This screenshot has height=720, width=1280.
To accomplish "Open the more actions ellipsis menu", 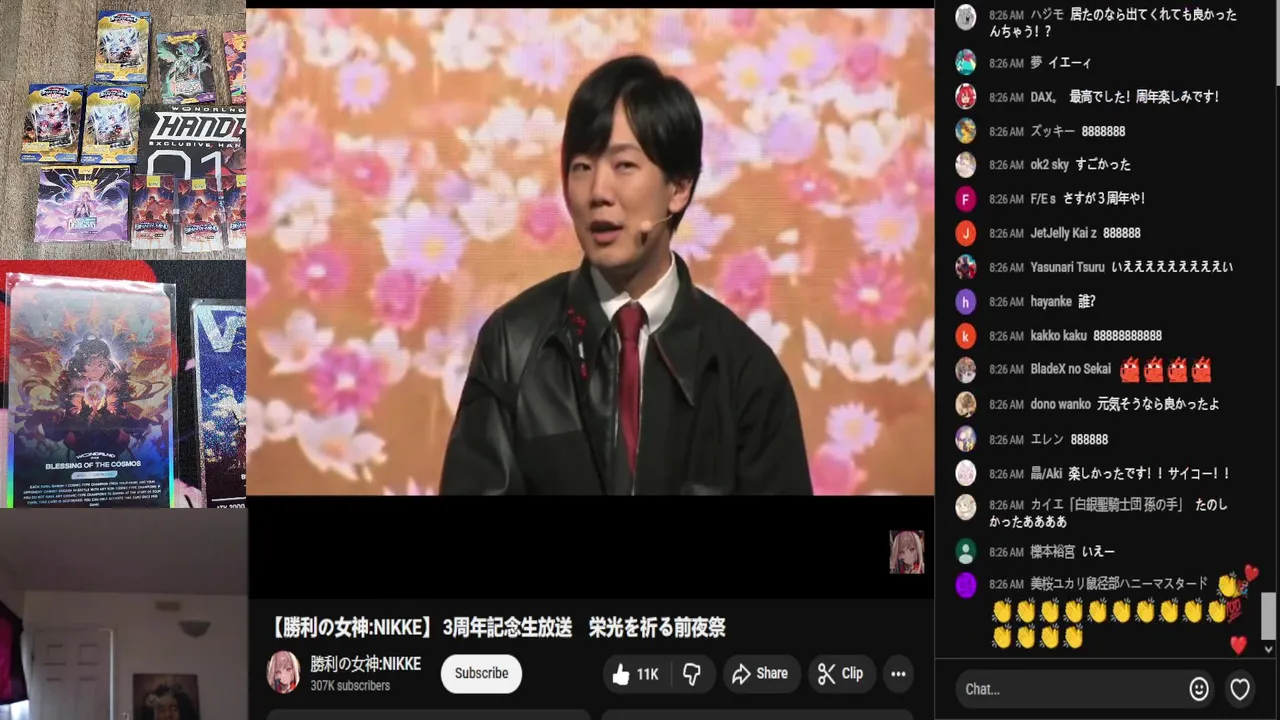I will (898, 674).
